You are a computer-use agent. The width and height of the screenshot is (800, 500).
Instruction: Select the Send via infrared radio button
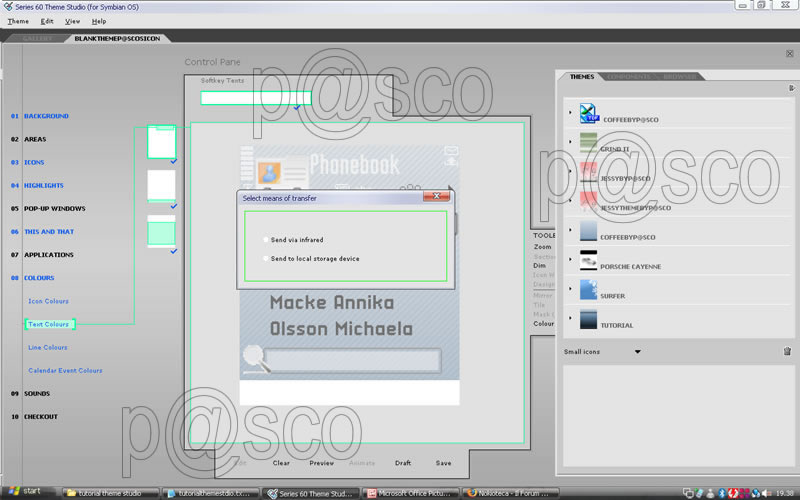(x=266, y=239)
